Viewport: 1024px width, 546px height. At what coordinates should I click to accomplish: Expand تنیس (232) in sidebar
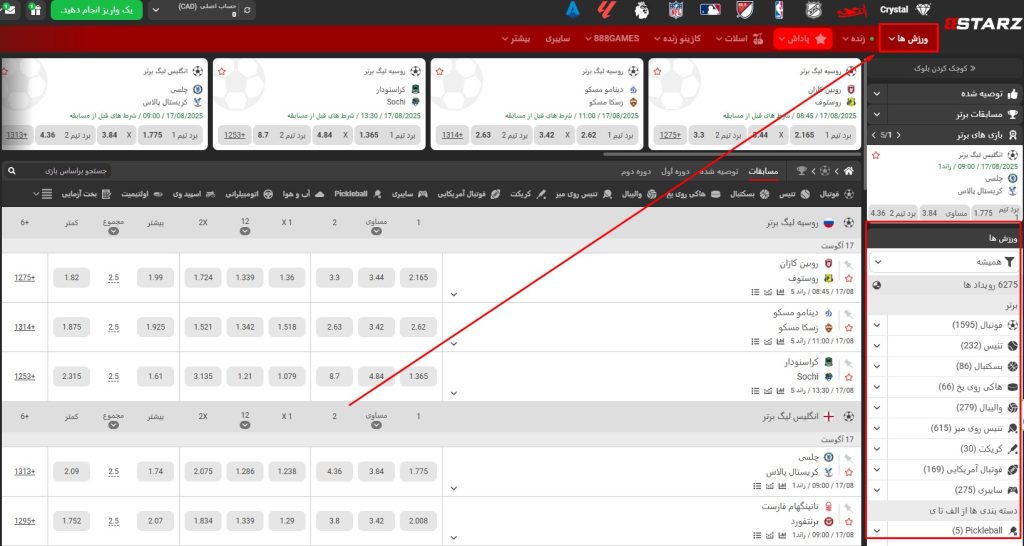point(877,346)
